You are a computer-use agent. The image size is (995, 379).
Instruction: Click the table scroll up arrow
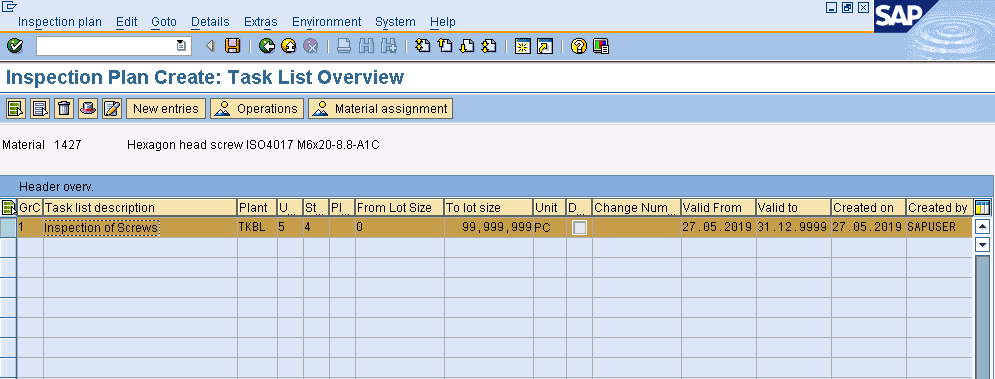982,227
